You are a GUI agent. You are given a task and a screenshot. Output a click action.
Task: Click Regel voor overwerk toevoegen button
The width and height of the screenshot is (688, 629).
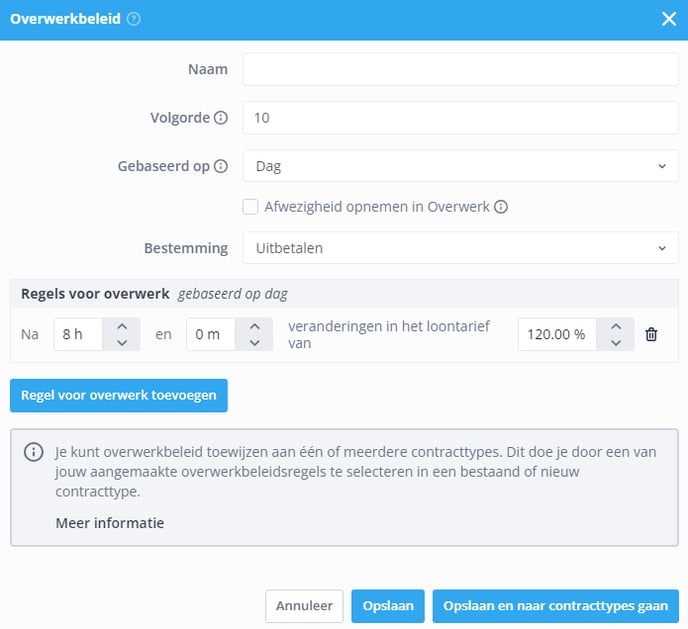point(119,395)
